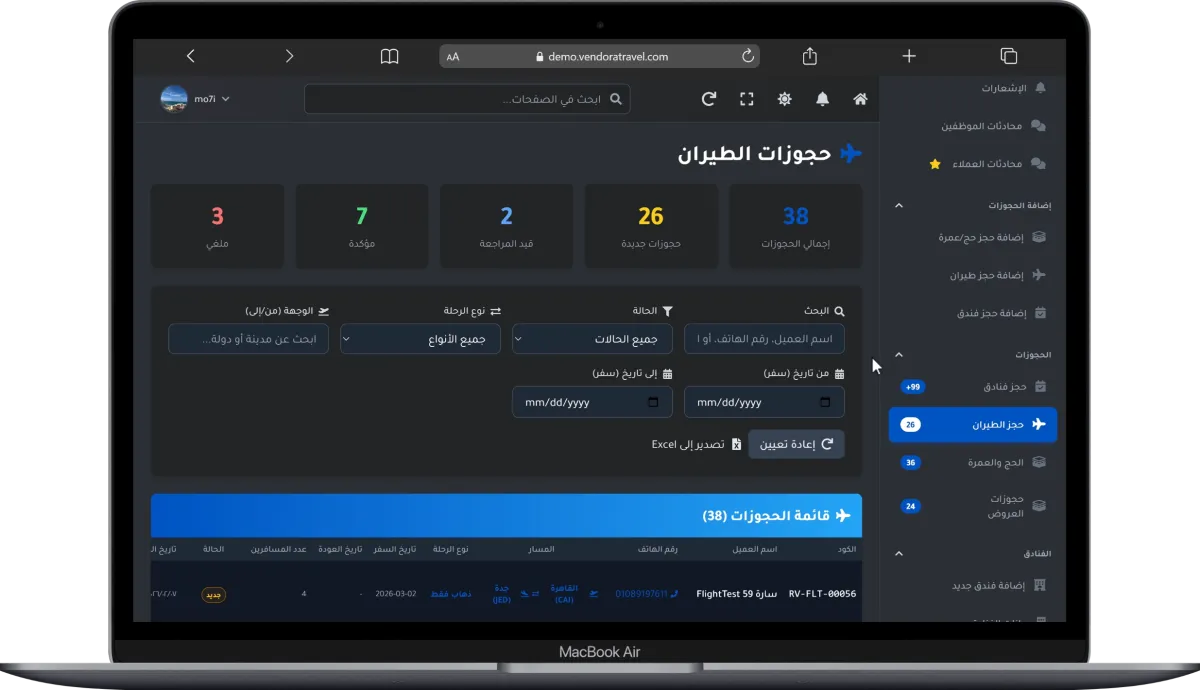Image resolution: width=1200 pixels, height=690 pixels.
Task: Click the مؤكدة 7 stat card
Action: pos(362,226)
